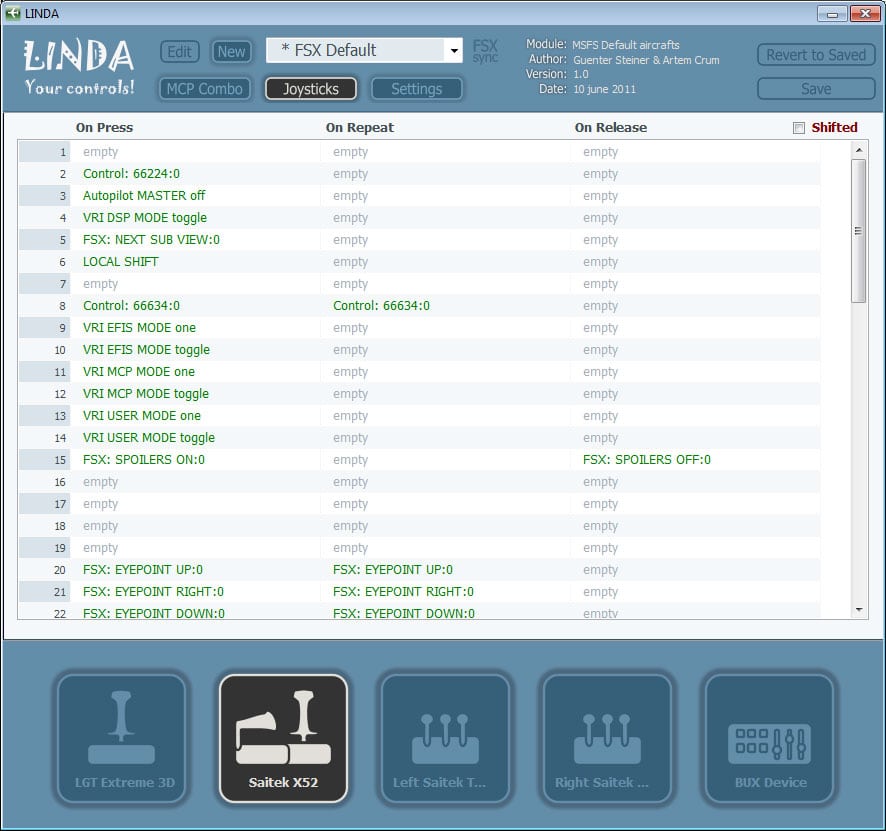Open the Settings tab
The image size is (886, 831).
click(416, 89)
